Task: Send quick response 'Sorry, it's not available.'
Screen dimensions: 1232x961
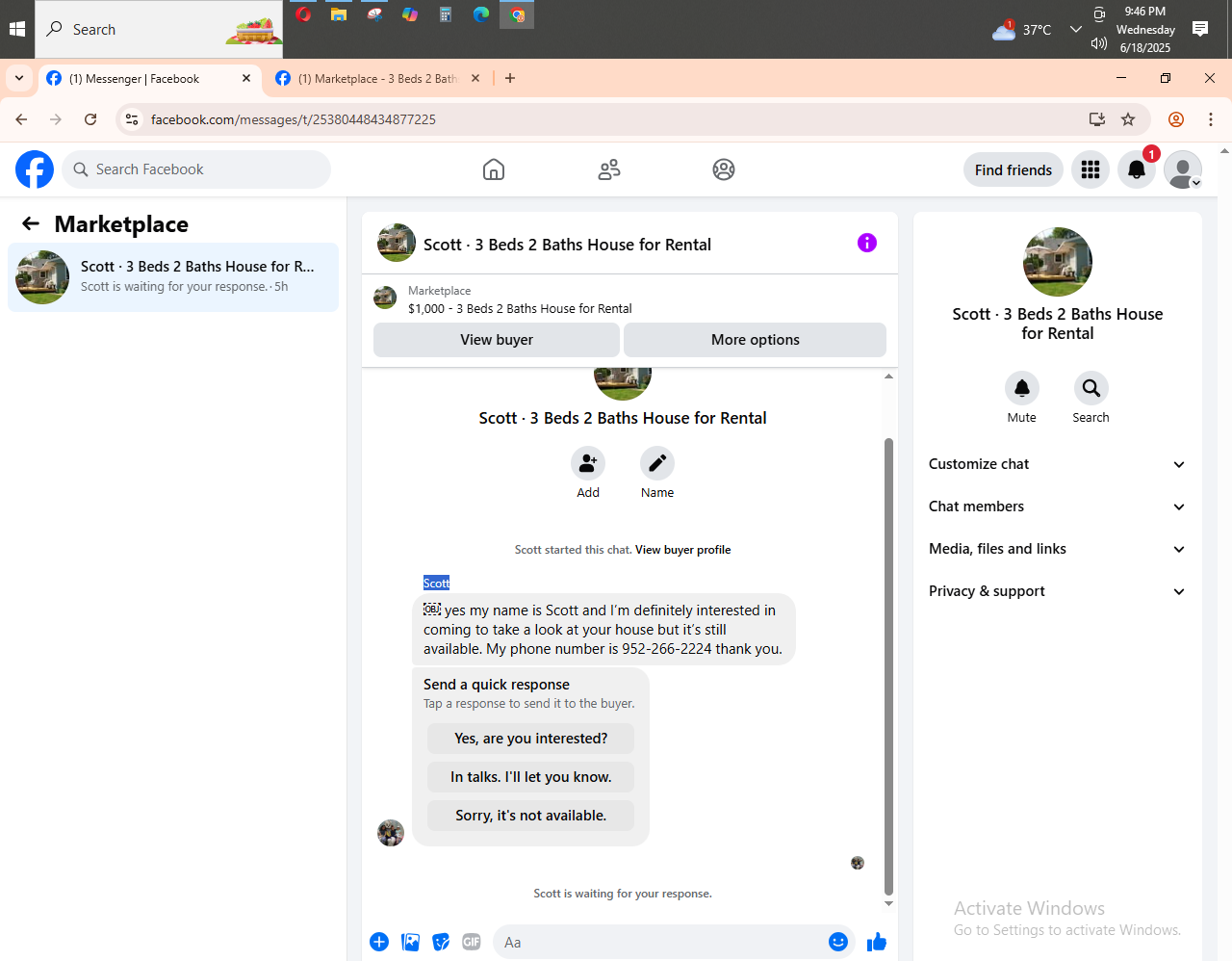Action: point(531,816)
